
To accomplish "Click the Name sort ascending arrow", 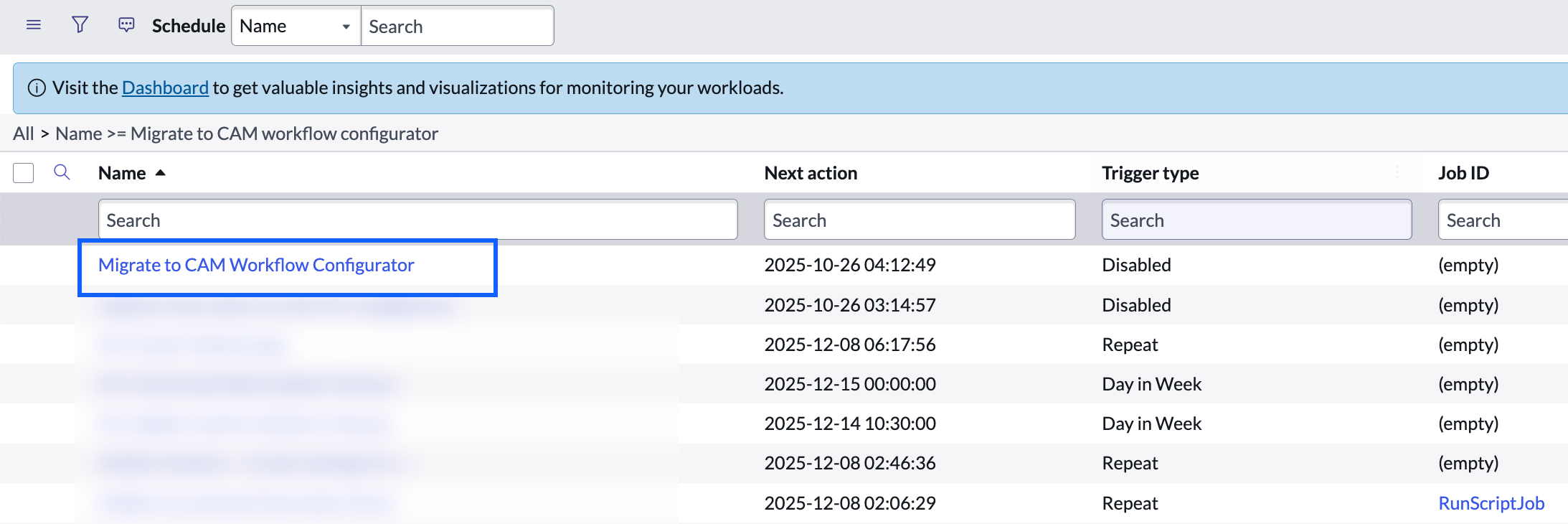I will point(161,173).
